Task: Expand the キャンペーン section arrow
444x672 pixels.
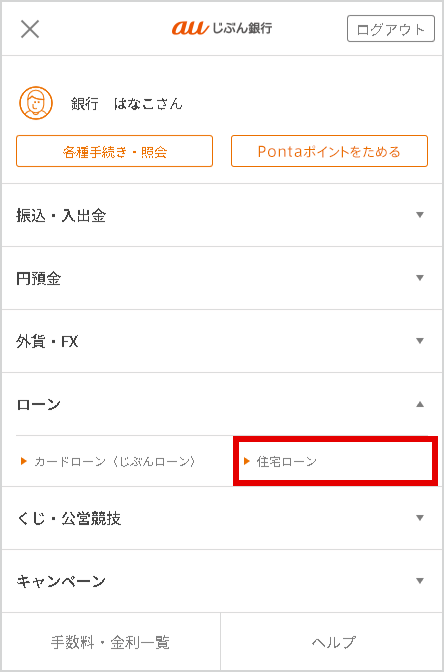Action: coord(420,581)
